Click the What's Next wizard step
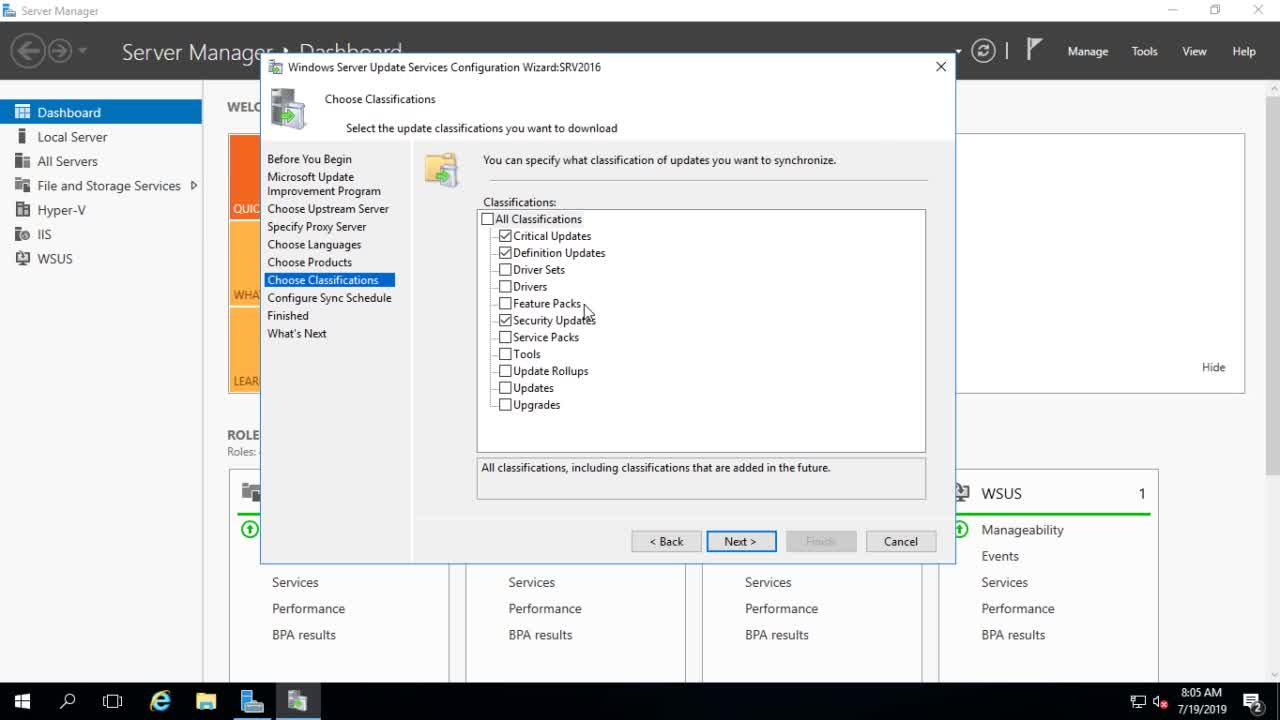Viewport: 1280px width, 720px height. (296, 334)
